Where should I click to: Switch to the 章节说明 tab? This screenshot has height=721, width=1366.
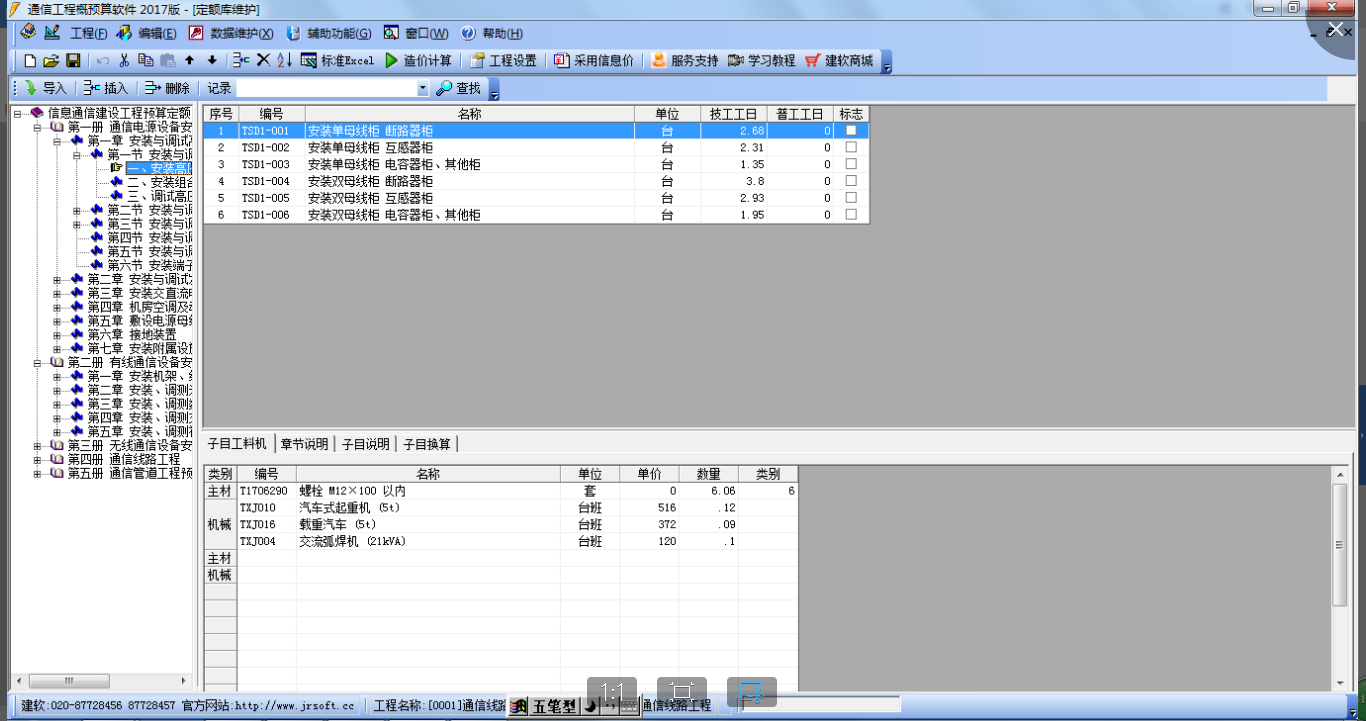[304, 444]
